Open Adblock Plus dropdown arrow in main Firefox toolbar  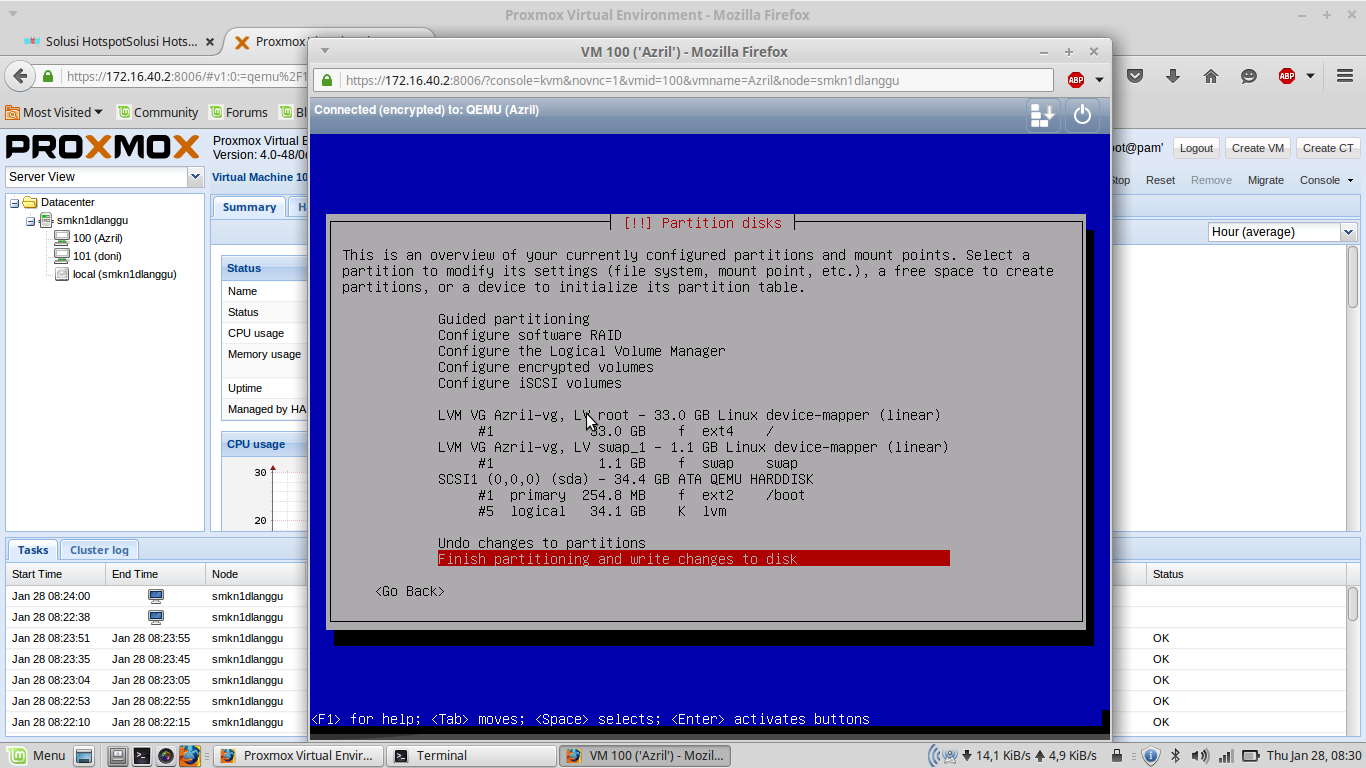[1310, 76]
